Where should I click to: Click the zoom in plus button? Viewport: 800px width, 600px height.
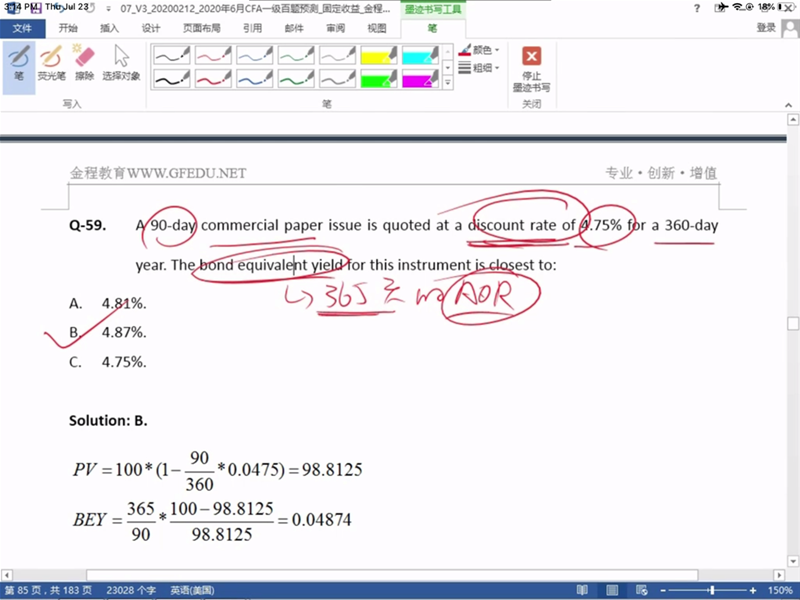click(753, 590)
